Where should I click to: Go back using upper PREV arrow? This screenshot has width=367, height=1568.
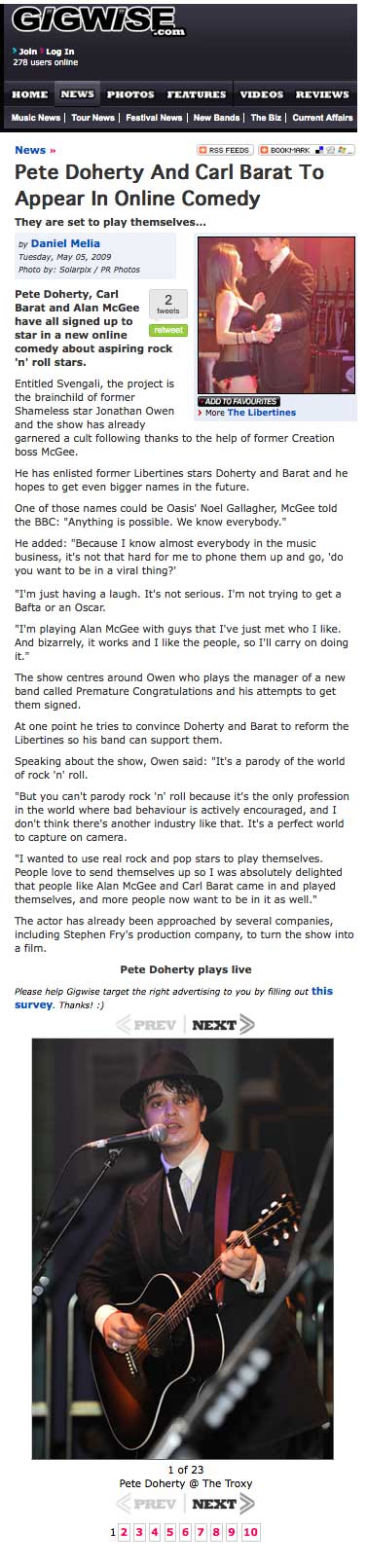147,1024
